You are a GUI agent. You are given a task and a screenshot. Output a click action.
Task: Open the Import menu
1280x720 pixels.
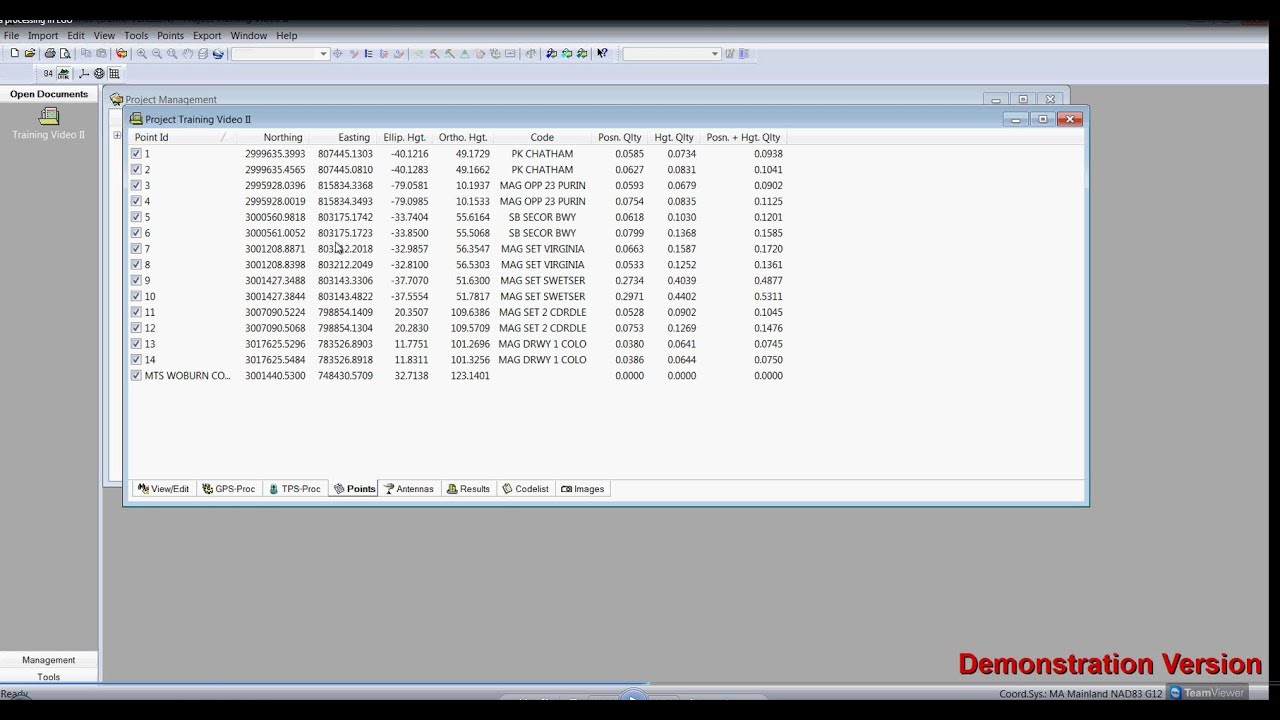pyautogui.click(x=43, y=36)
